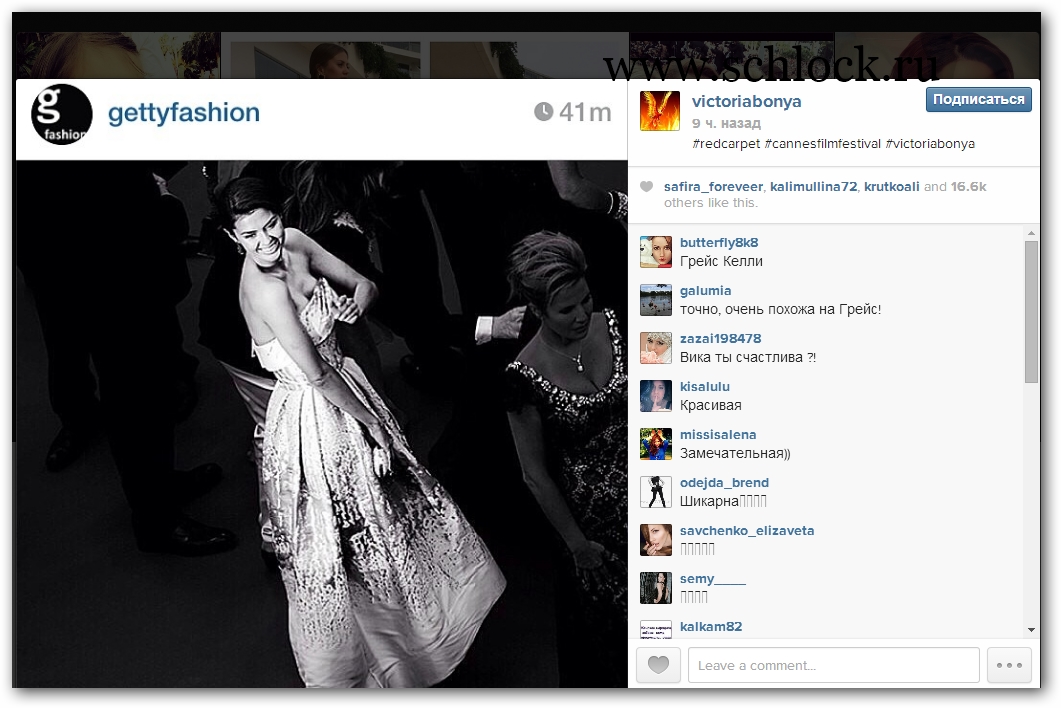The height and width of the screenshot is (708, 1061).
Task: Open the three-dots more options menu
Action: (x=1008, y=666)
